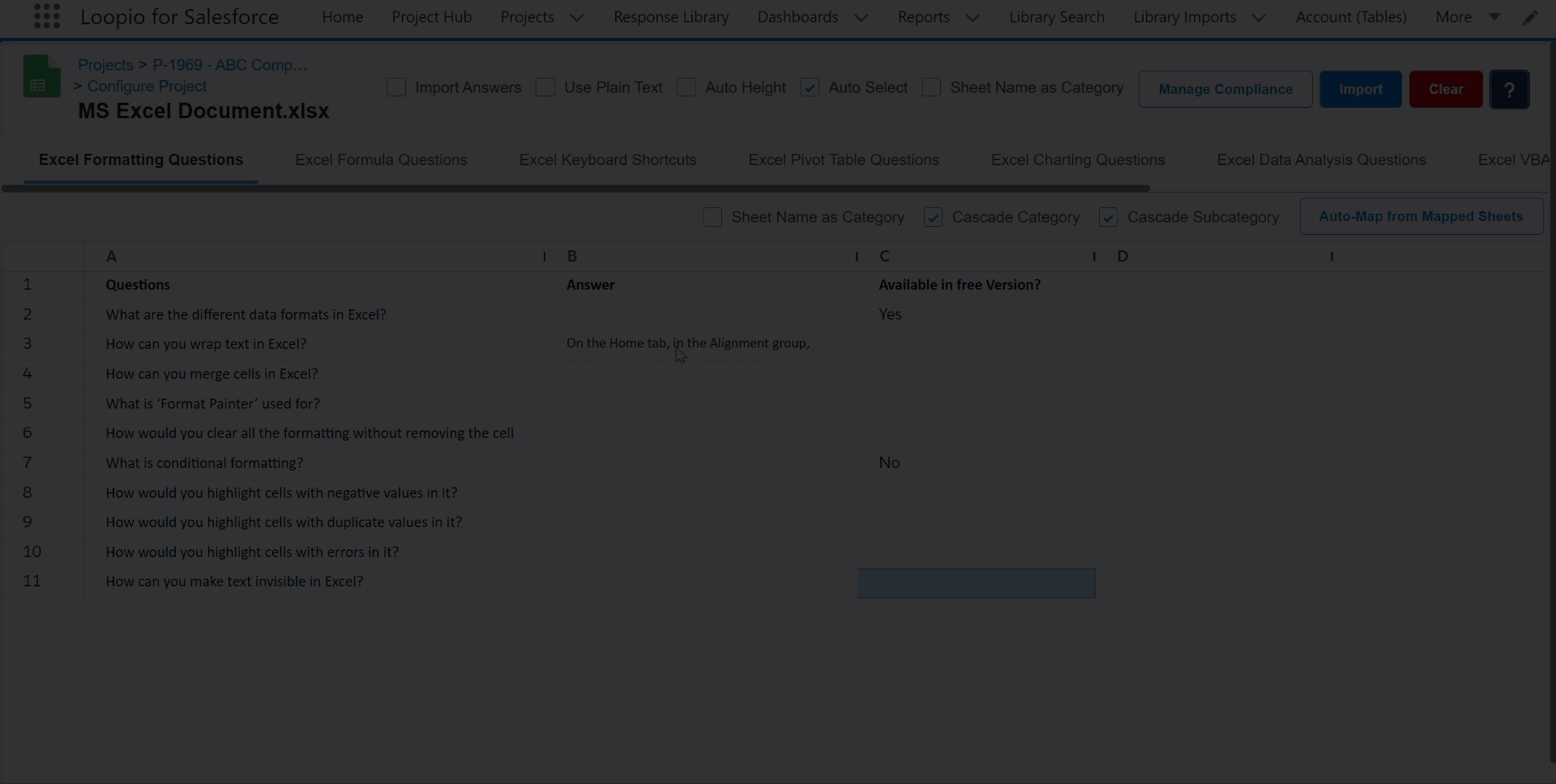Expand the Library Imports chevron
This screenshot has width=1556, height=784.
pos(1259,18)
